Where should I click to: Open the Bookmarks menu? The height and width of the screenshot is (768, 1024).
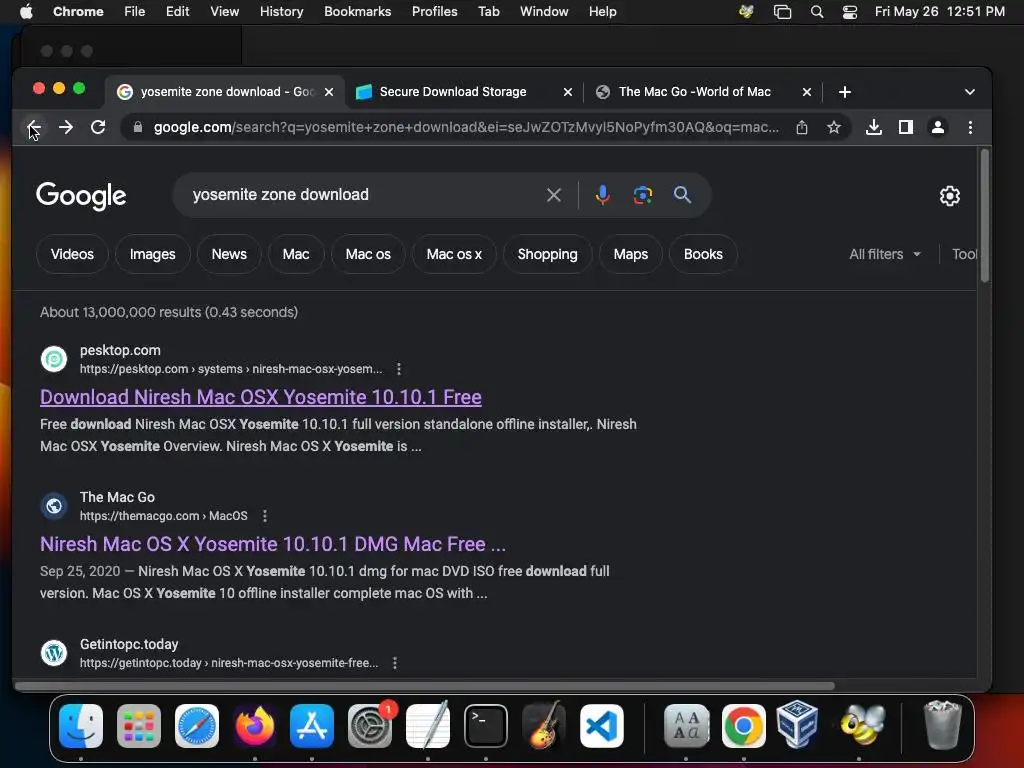click(x=357, y=12)
